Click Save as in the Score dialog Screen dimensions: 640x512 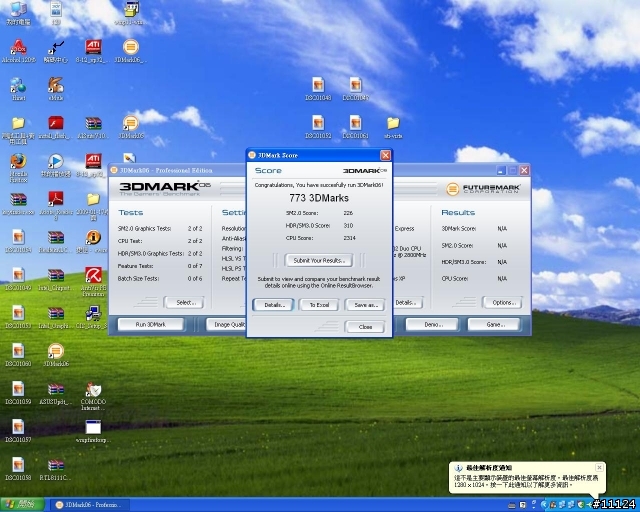click(365, 305)
